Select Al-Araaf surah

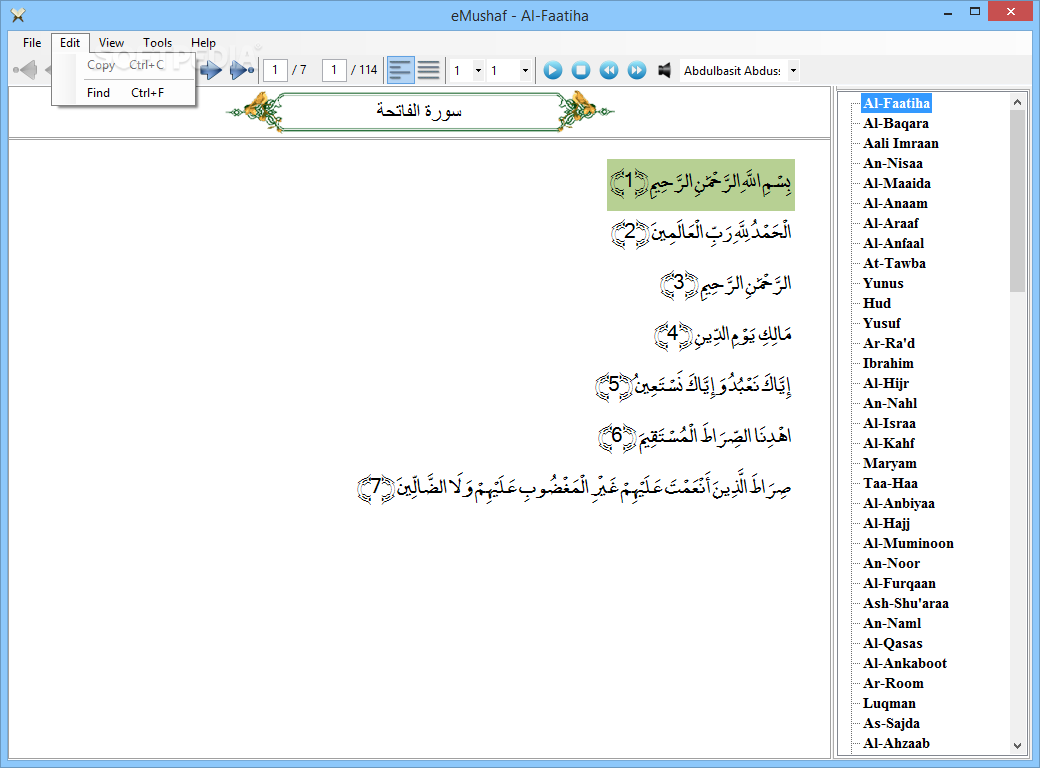click(891, 224)
